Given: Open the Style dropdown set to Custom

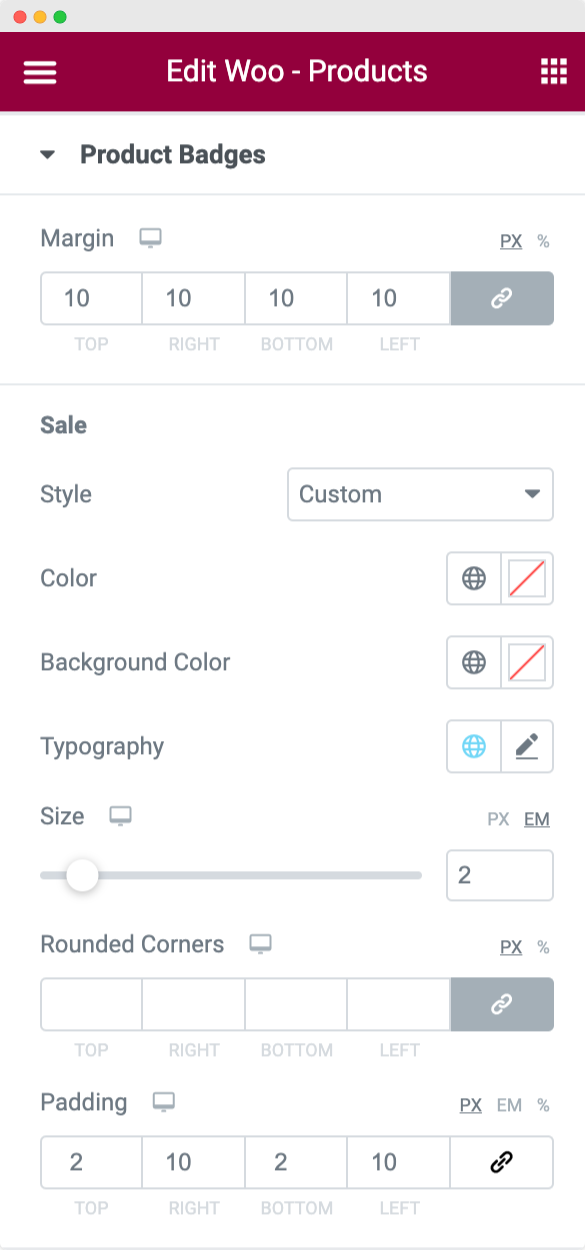Looking at the screenshot, I should 420,494.
